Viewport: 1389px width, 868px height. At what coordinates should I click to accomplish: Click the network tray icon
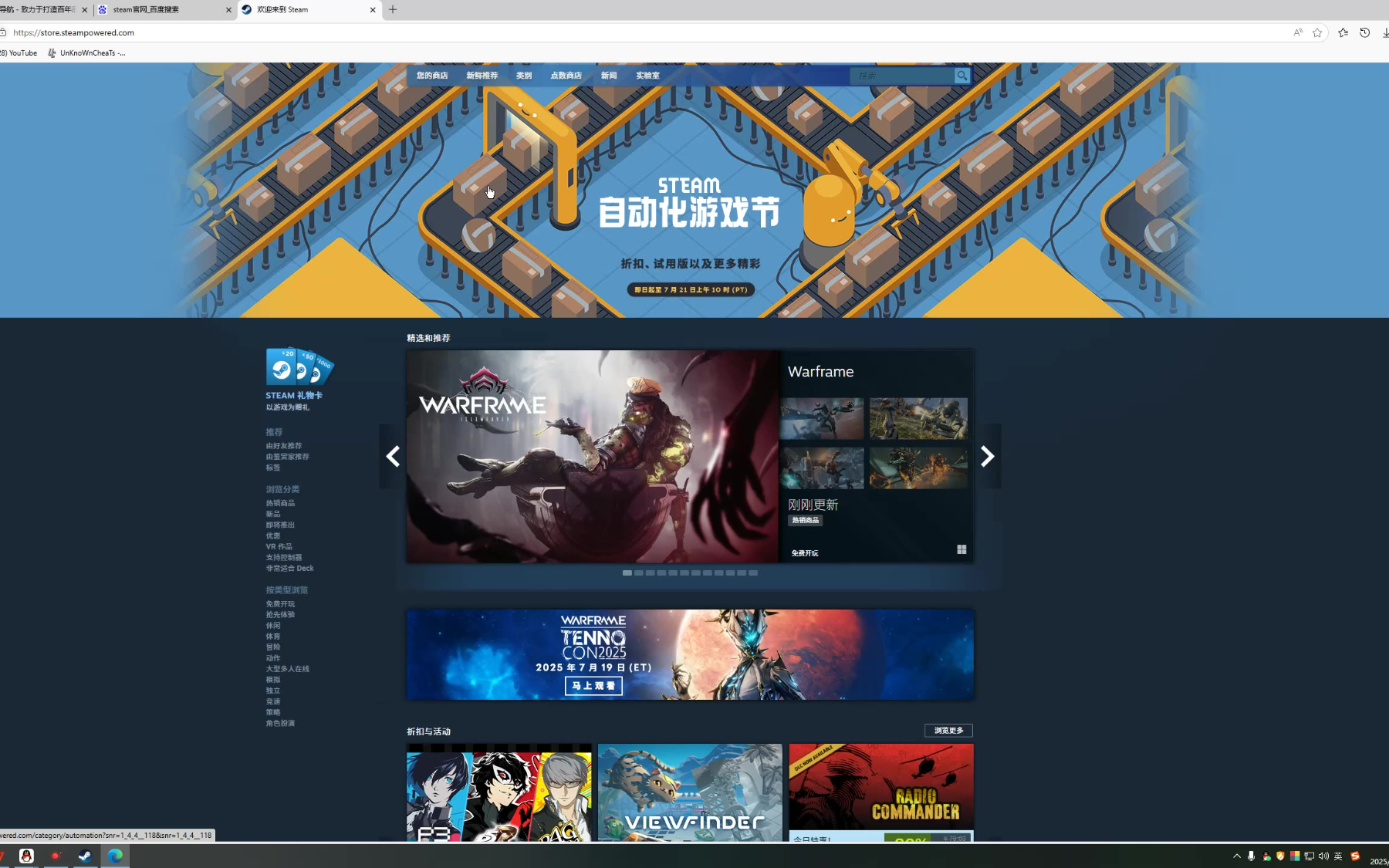(1310, 856)
